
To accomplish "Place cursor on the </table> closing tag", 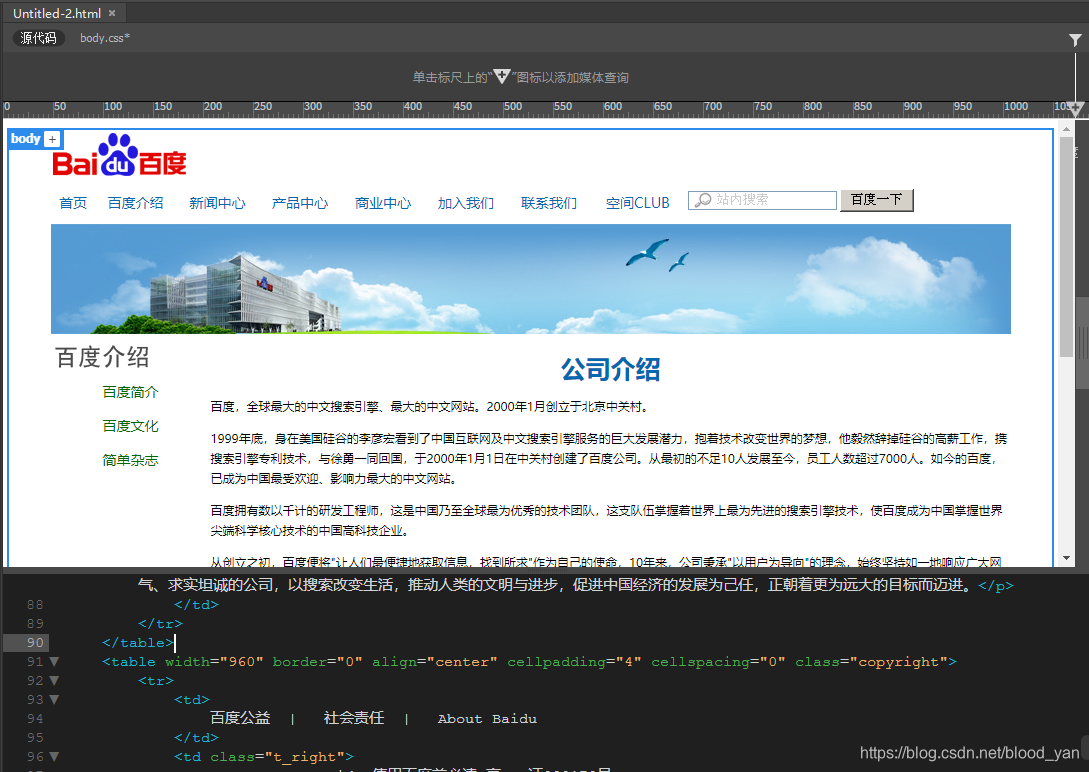I will click(138, 643).
